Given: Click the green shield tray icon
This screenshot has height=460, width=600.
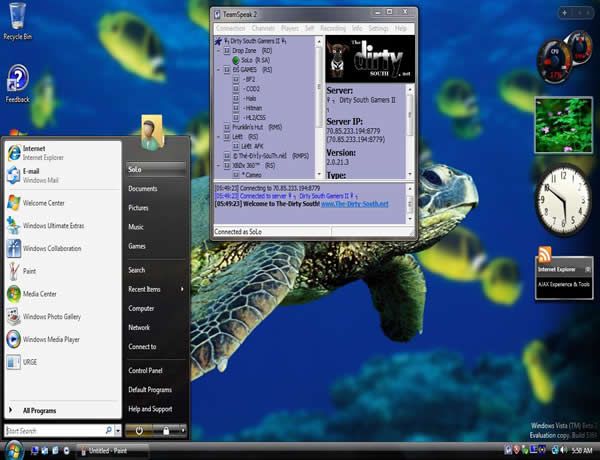Looking at the screenshot, I should click(525, 451).
